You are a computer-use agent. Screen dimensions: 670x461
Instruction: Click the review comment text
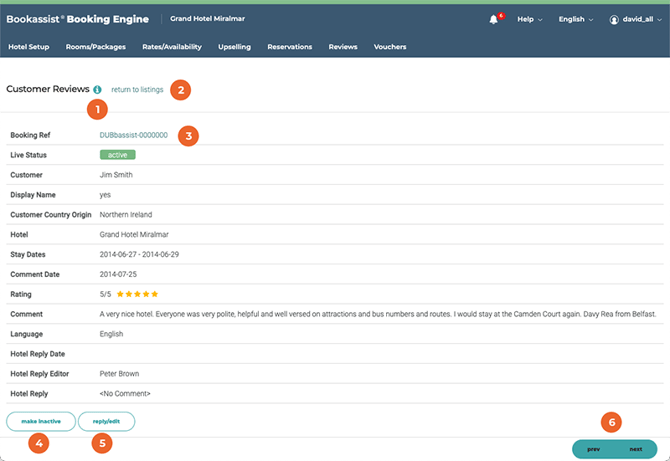[x=378, y=314]
